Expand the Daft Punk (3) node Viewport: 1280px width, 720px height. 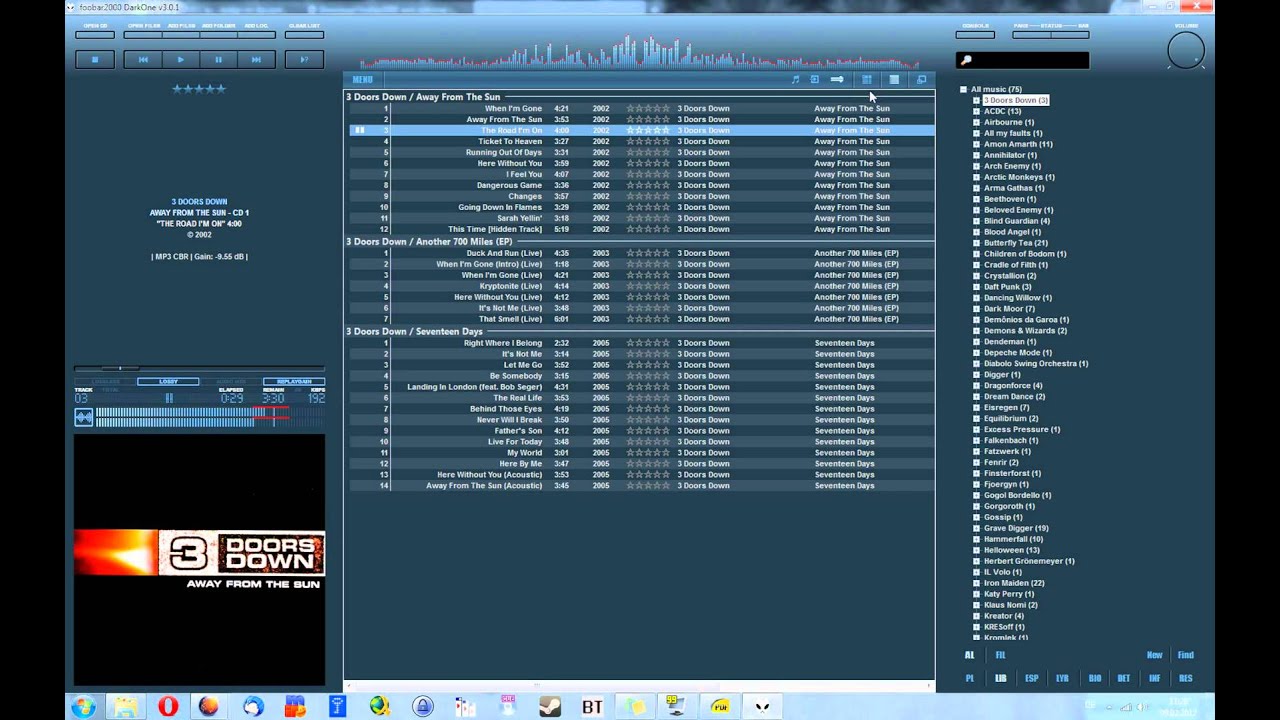click(976, 287)
